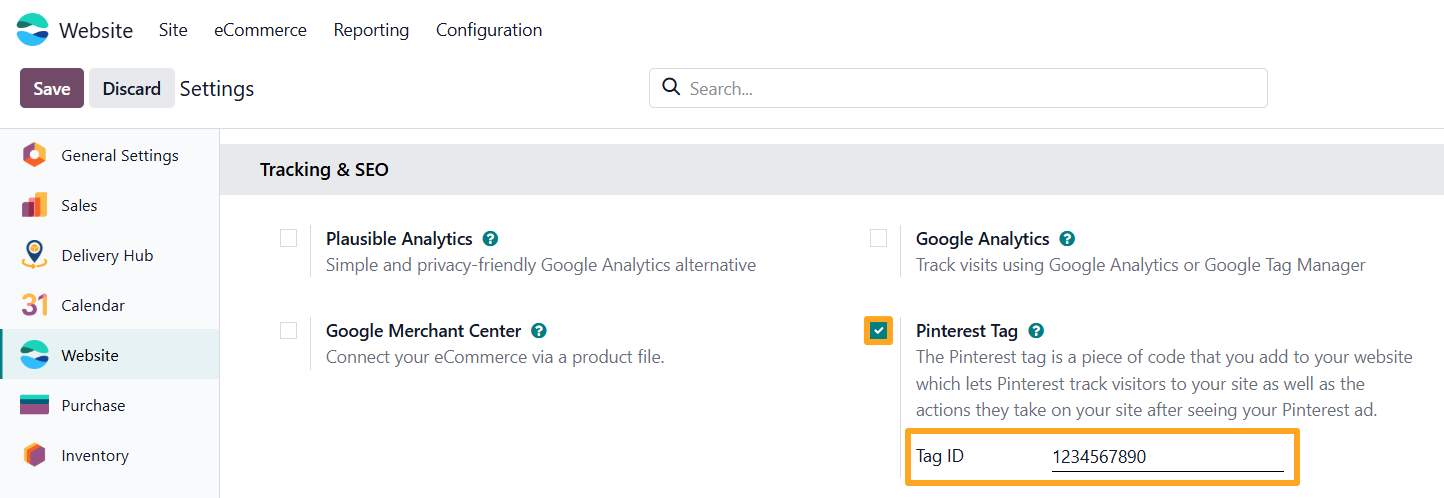Select the Calendar sidebar icon
The height and width of the screenshot is (498, 1444).
click(34, 305)
